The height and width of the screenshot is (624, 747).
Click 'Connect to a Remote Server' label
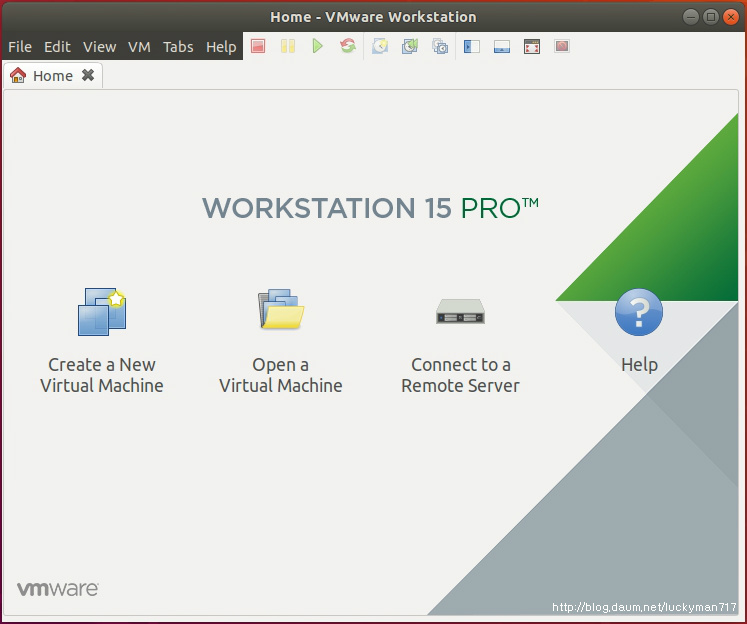coord(460,375)
